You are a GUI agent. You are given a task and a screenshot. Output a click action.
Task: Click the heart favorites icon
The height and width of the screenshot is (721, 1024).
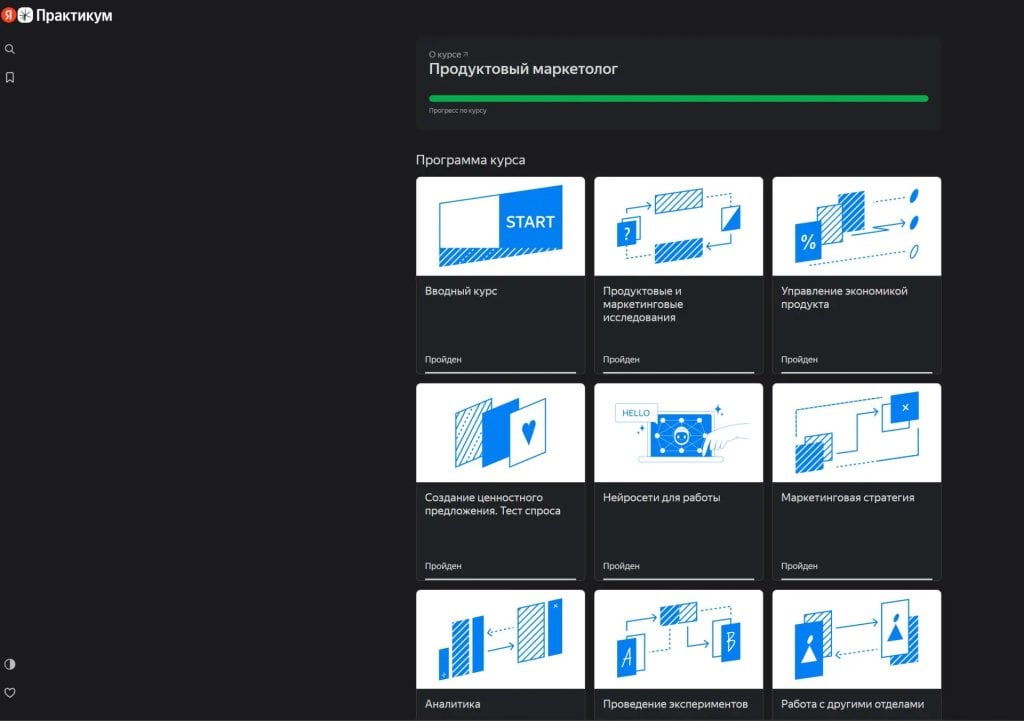pos(10,693)
